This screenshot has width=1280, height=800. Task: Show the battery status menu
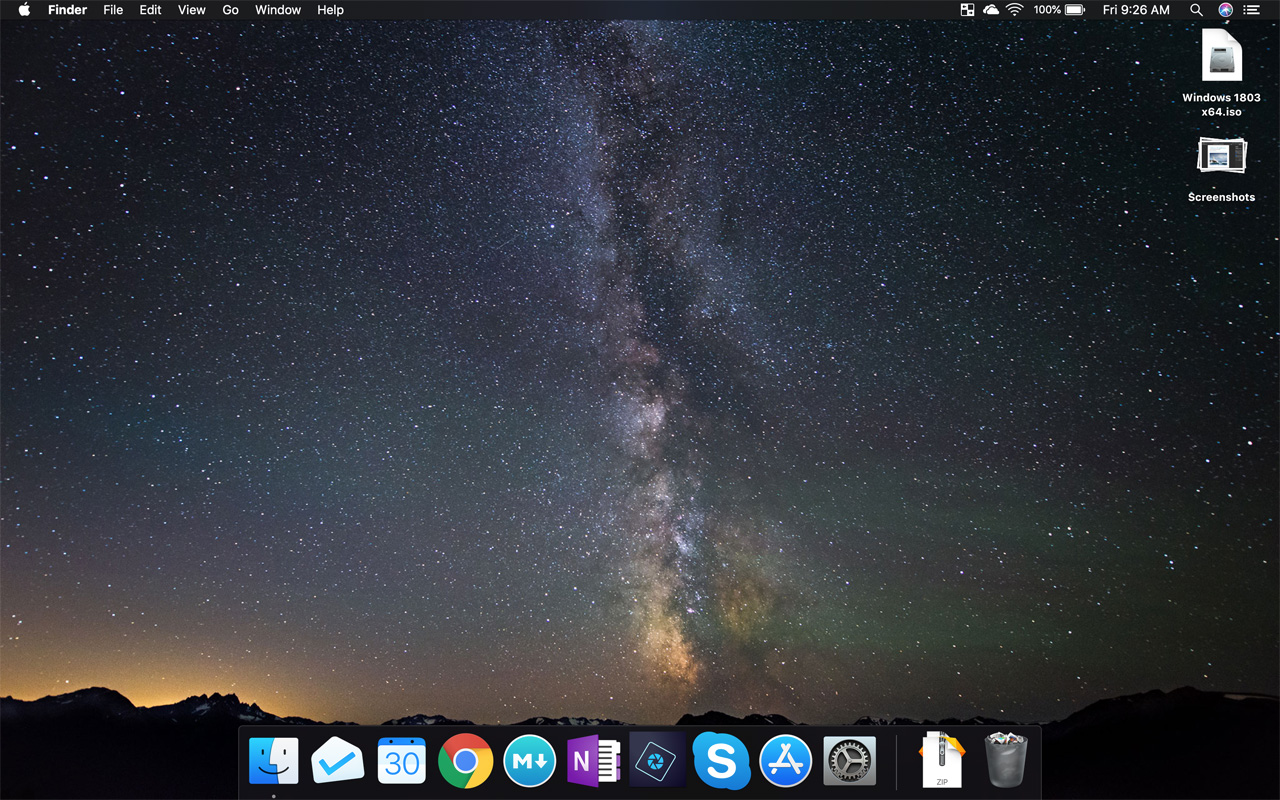coord(1075,10)
